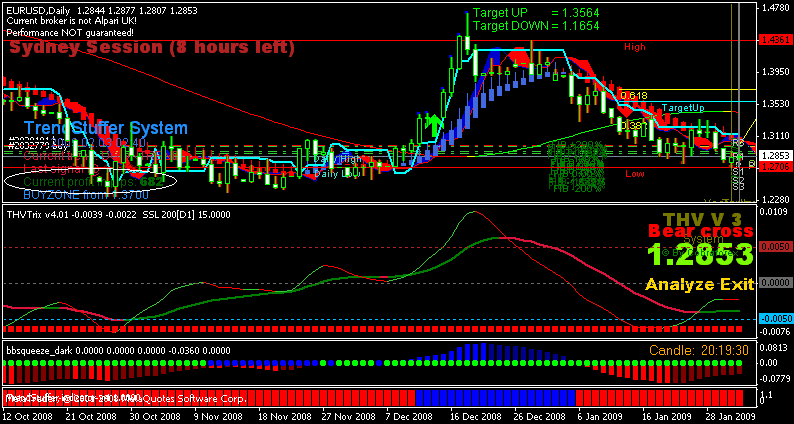Click the 'Candle: 20:19:30' countdown text
This screenshot has height=424, width=794.
[701, 350]
